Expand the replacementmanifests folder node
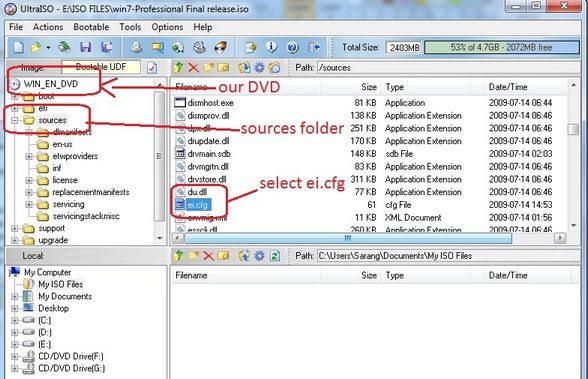The height and width of the screenshot is (379, 588). (29, 192)
